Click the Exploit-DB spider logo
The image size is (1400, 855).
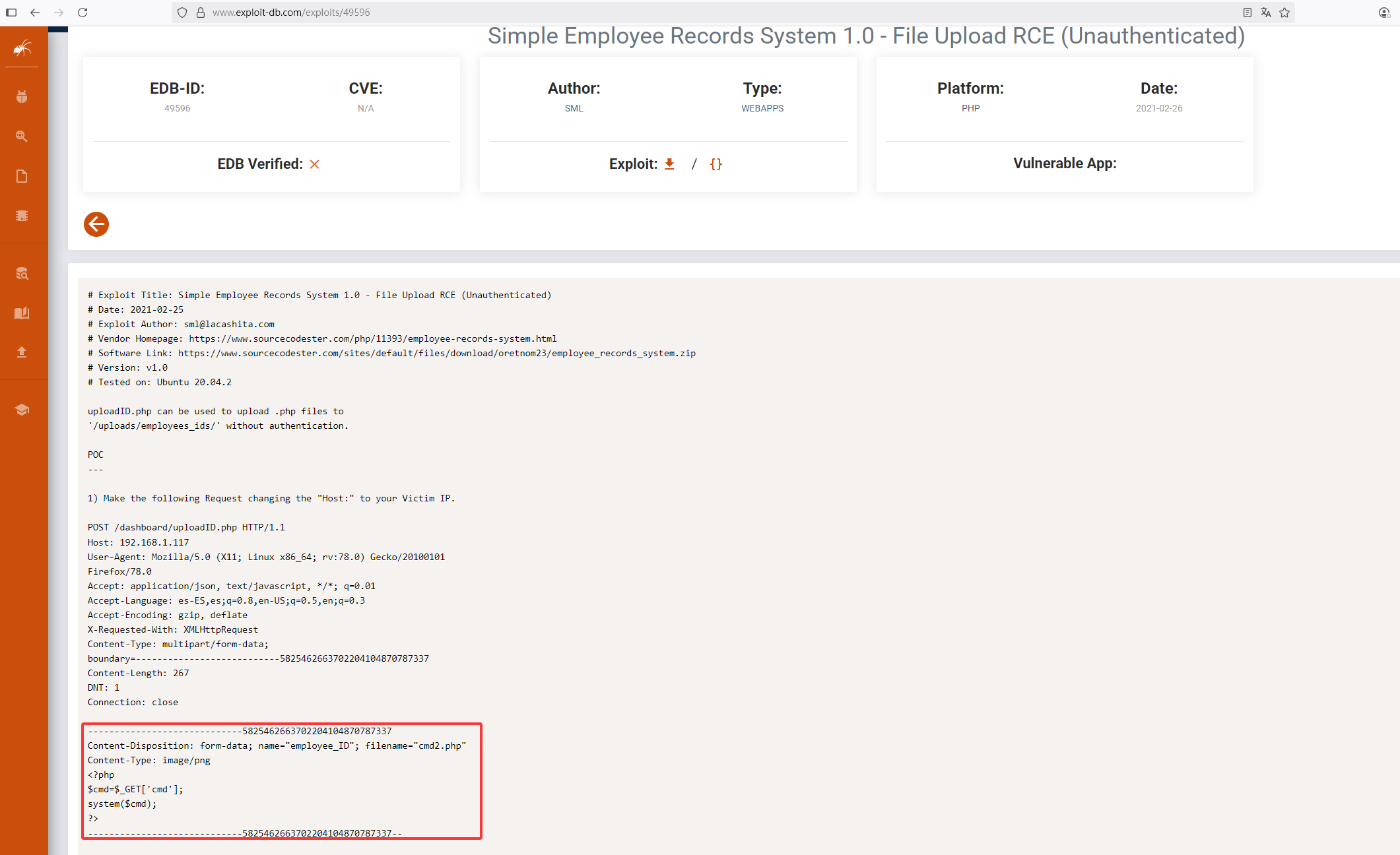click(x=22, y=48)
